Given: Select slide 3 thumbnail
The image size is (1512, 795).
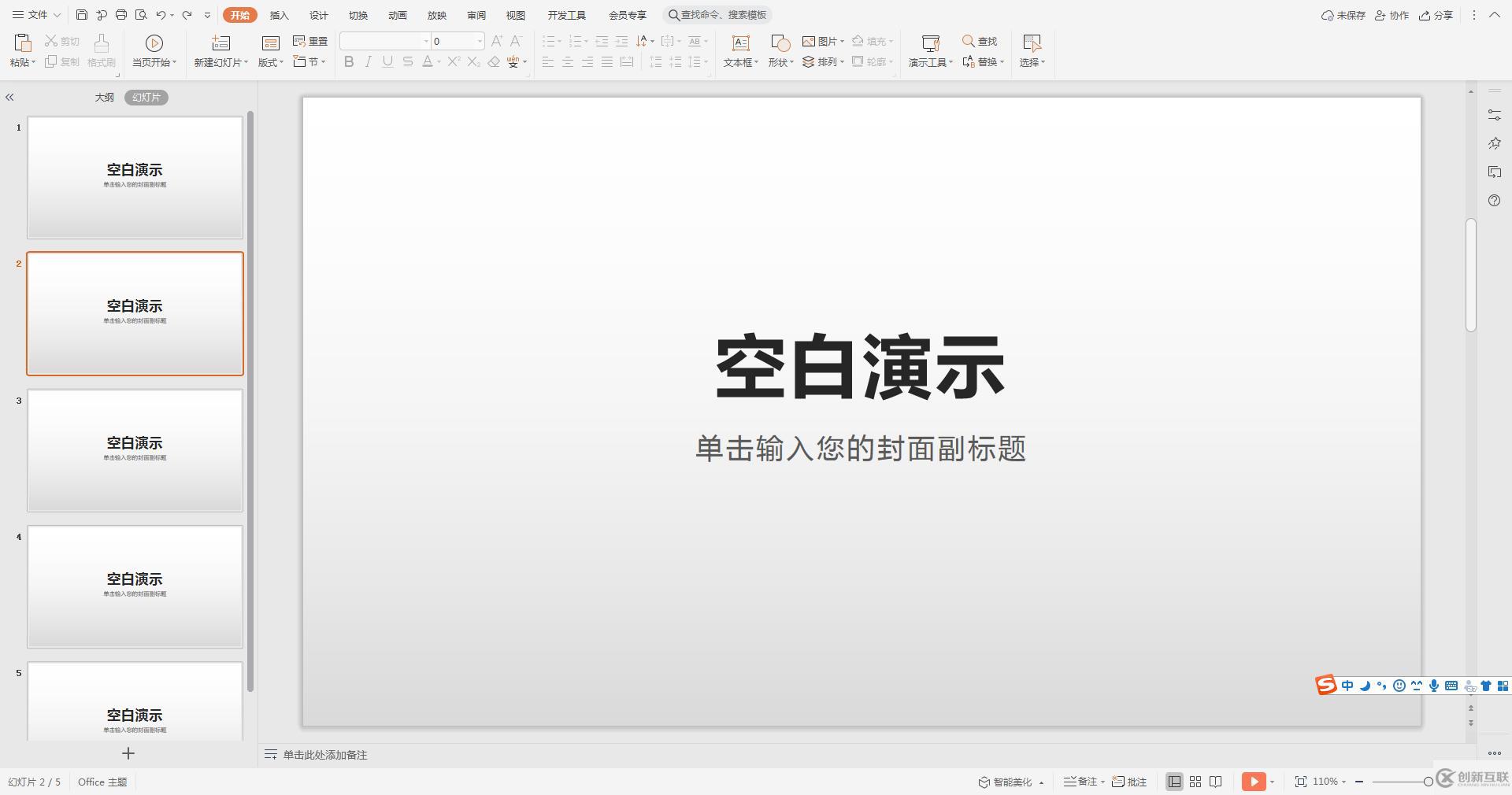Looking at the screenshot, I should pyautogui.click(x=135, y=450).
